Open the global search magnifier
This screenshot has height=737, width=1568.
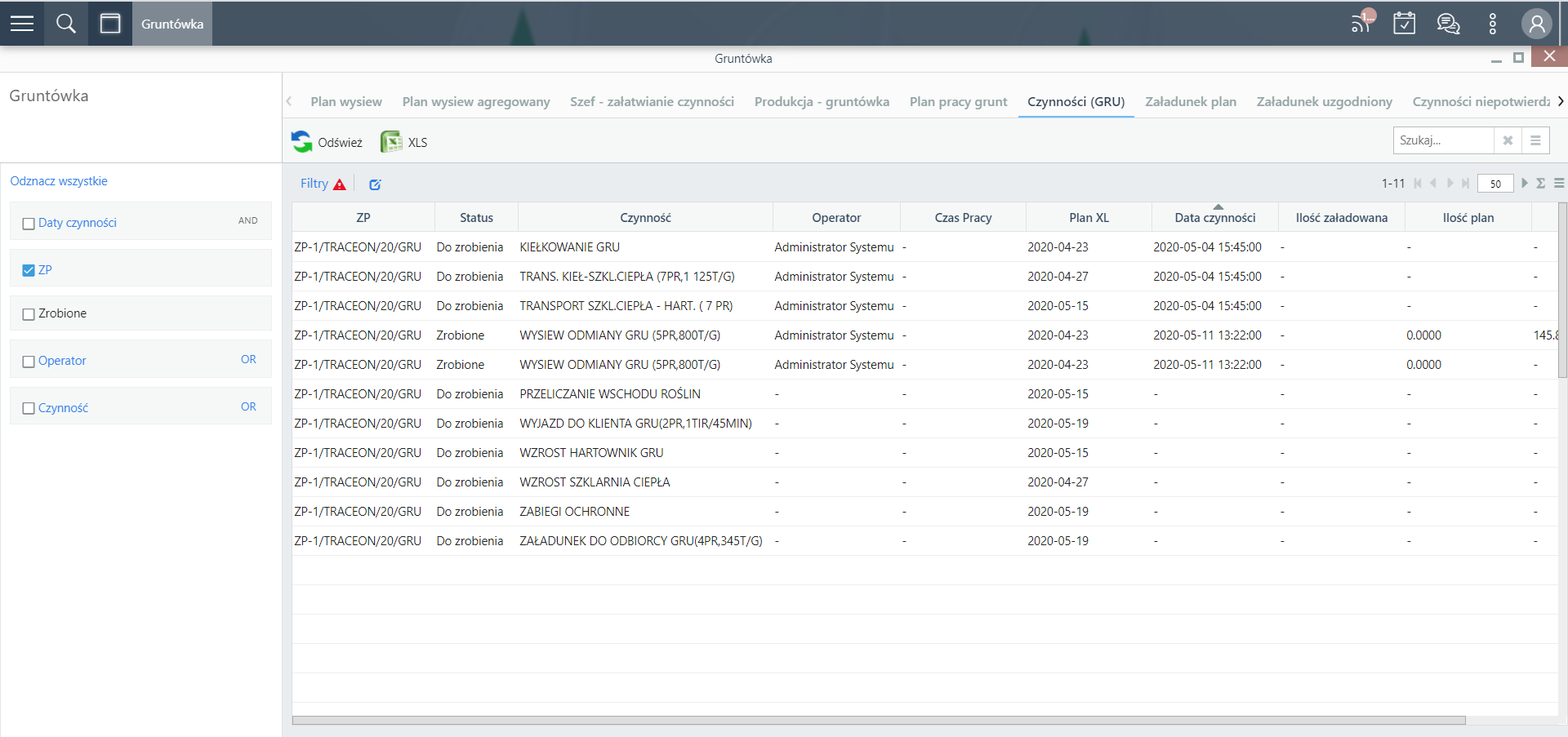click(x=66, y=24)
